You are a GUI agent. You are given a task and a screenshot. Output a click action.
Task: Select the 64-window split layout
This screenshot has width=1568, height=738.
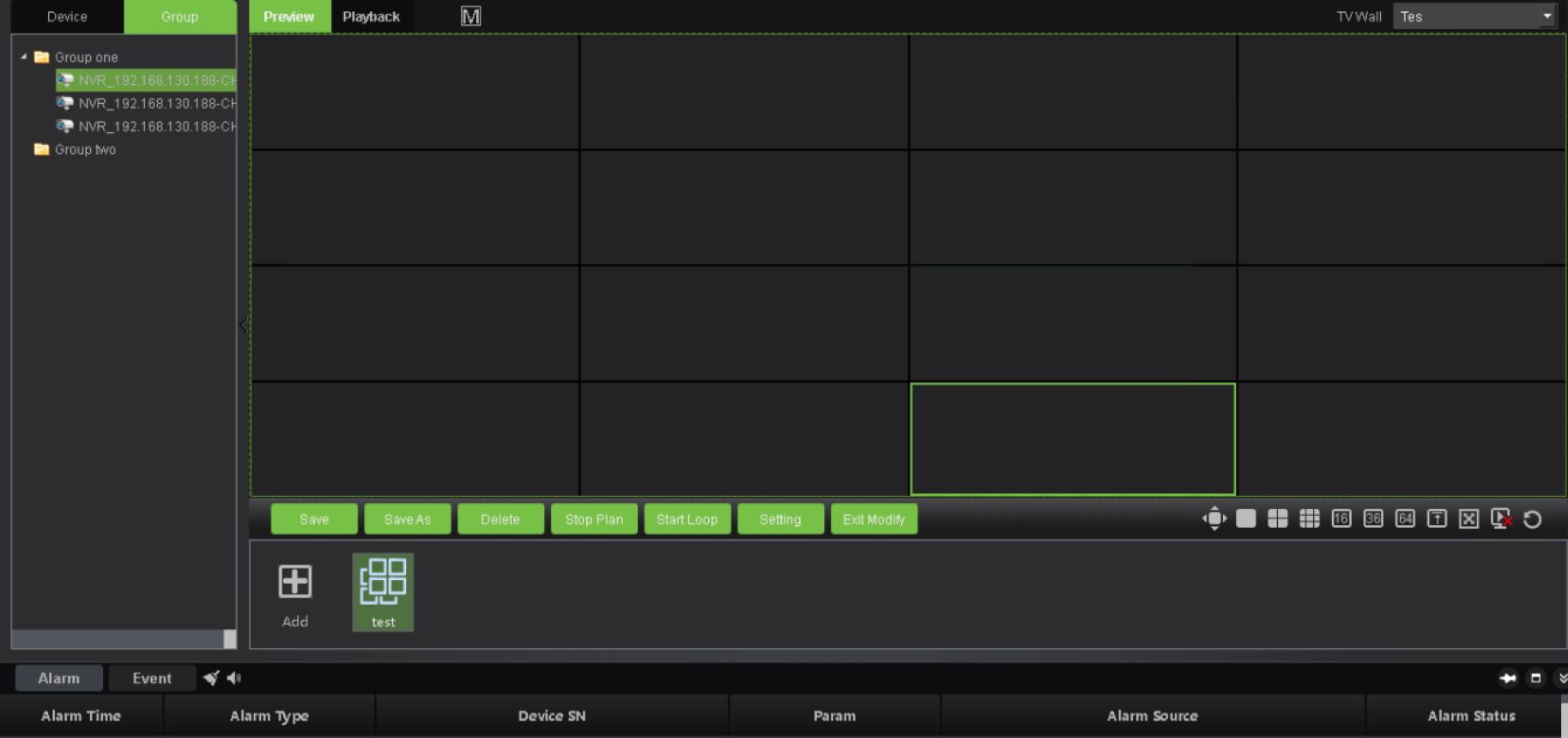point(1404,519)
